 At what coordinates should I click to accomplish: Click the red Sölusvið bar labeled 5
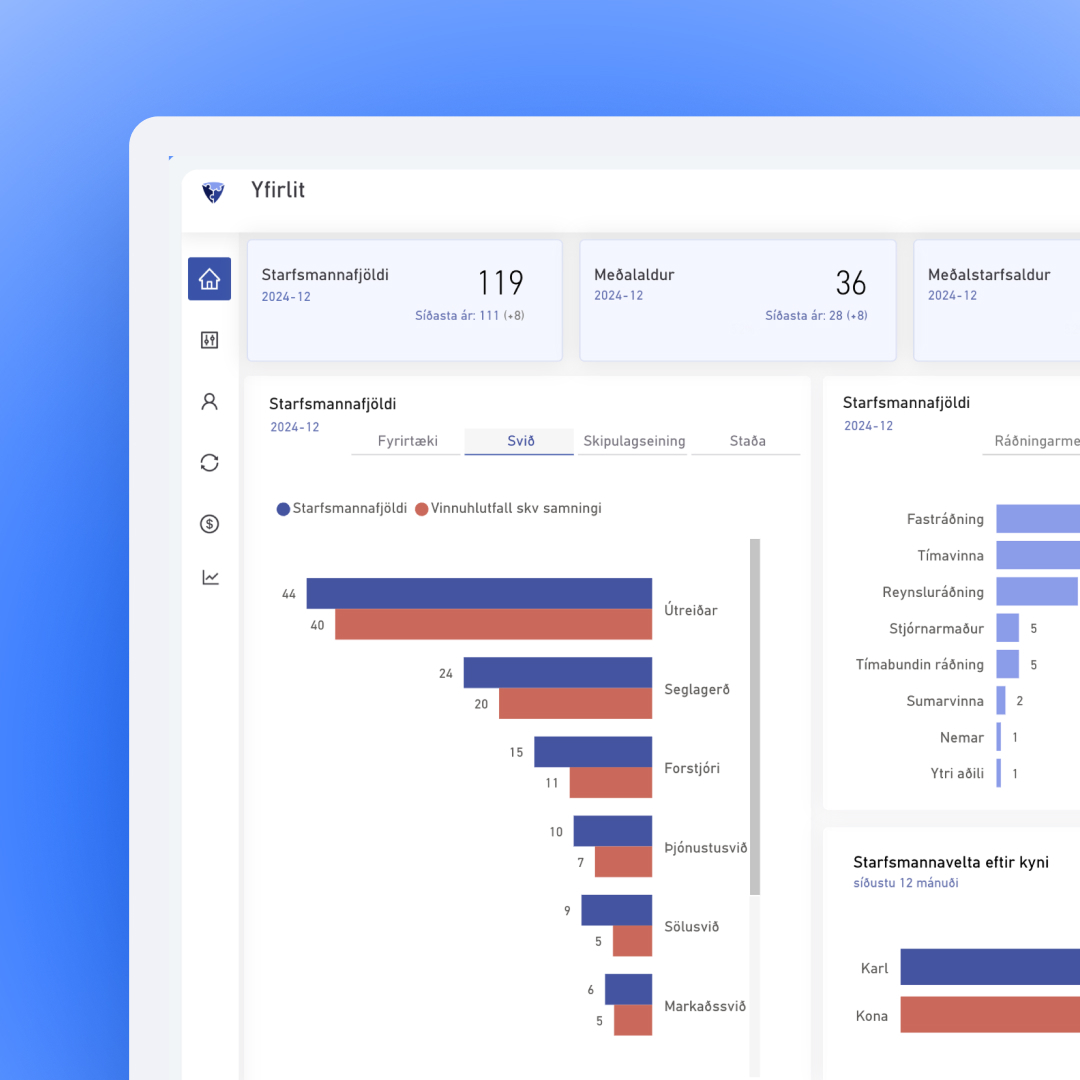632,941
